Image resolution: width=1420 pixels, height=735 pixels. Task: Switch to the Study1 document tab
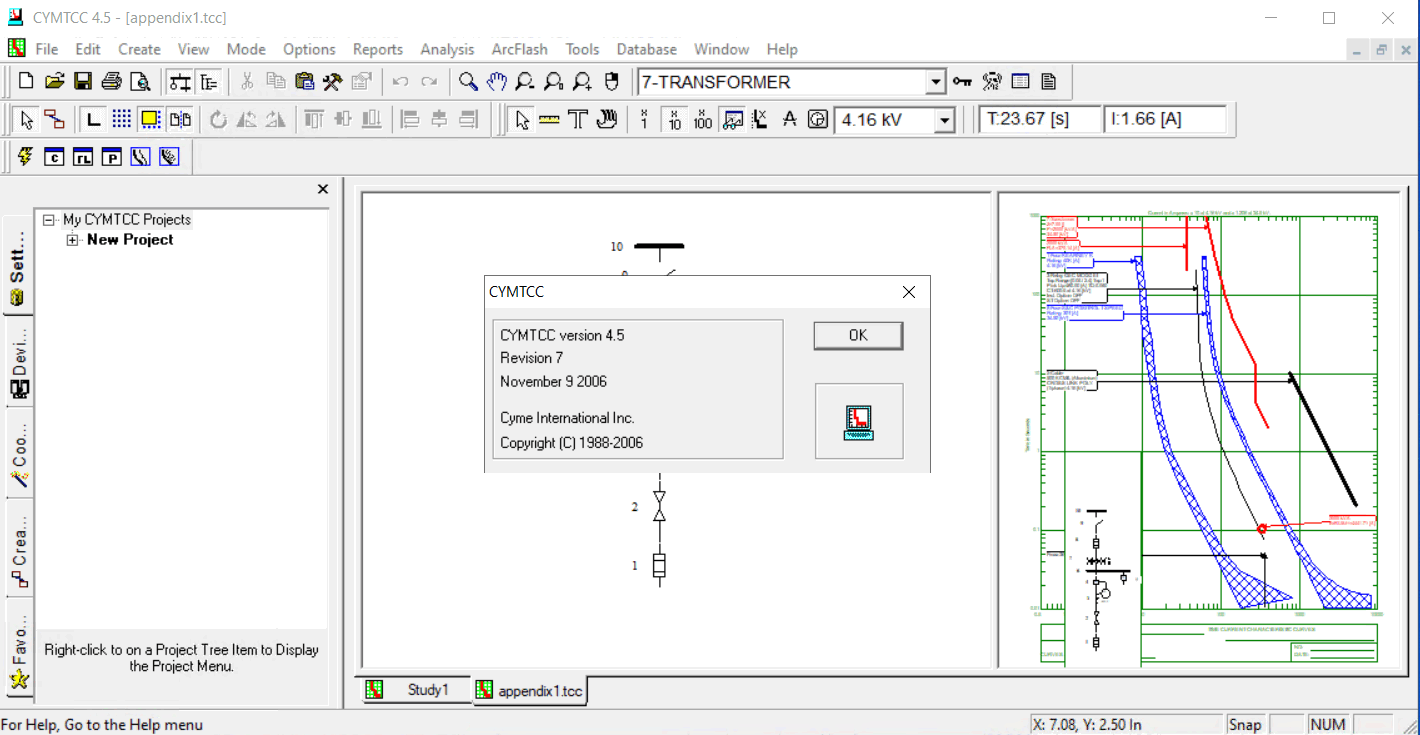[x=416, y=690]
